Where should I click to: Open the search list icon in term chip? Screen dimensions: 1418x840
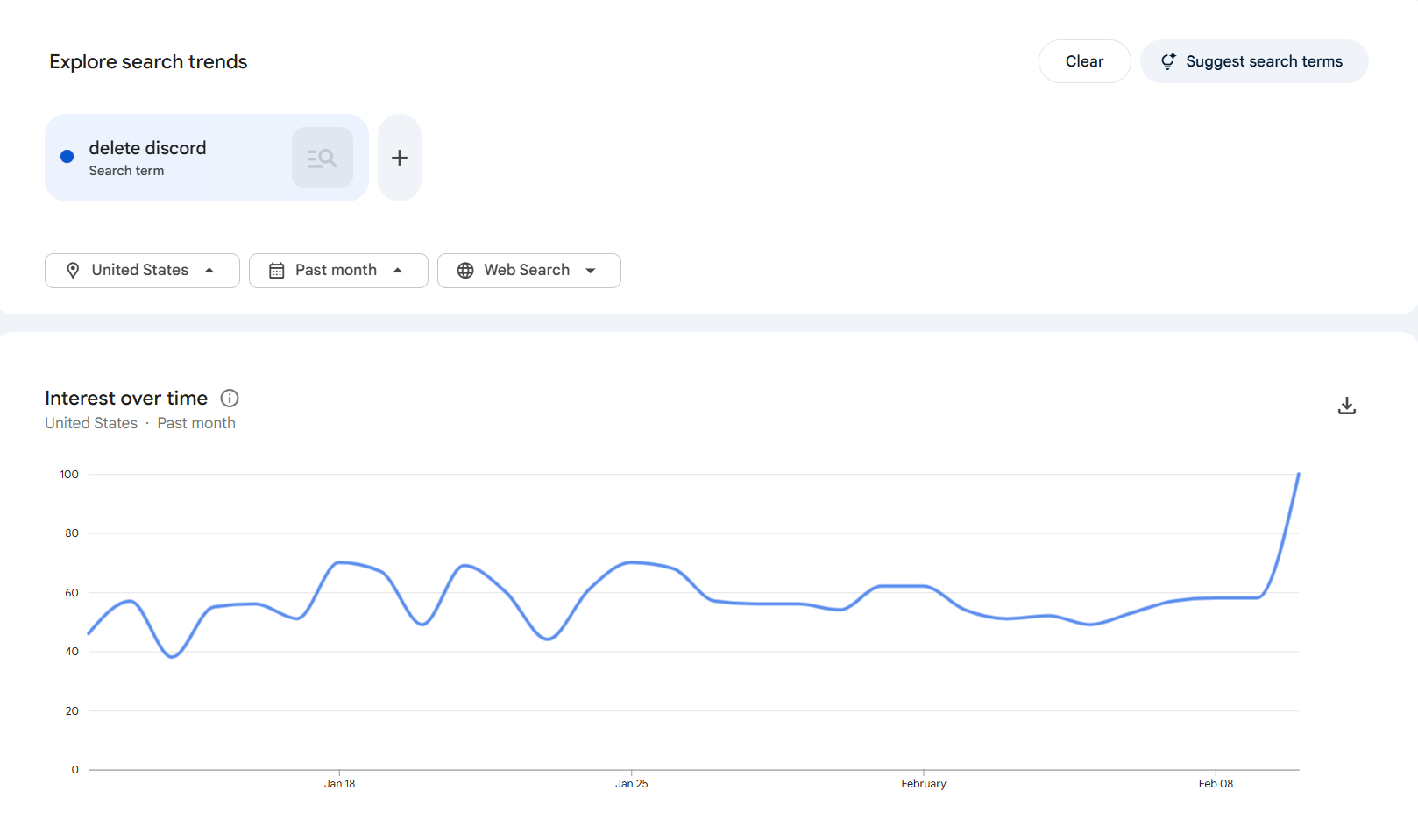click(322, 158)
